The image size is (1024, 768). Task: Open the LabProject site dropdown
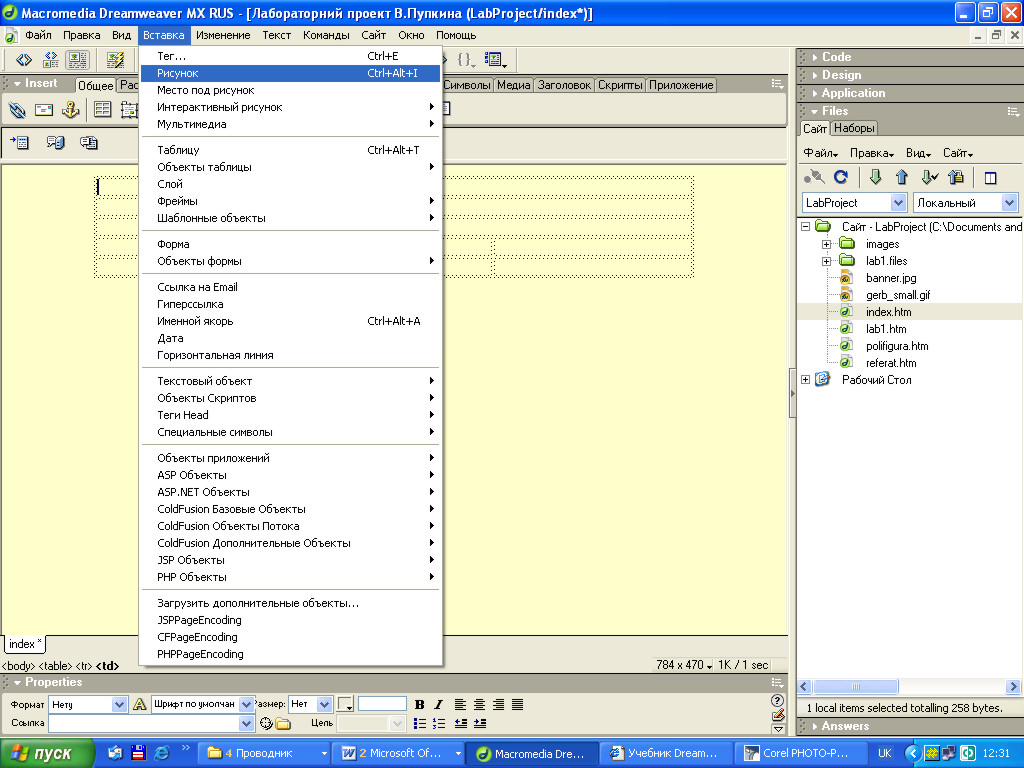[899, 203]
